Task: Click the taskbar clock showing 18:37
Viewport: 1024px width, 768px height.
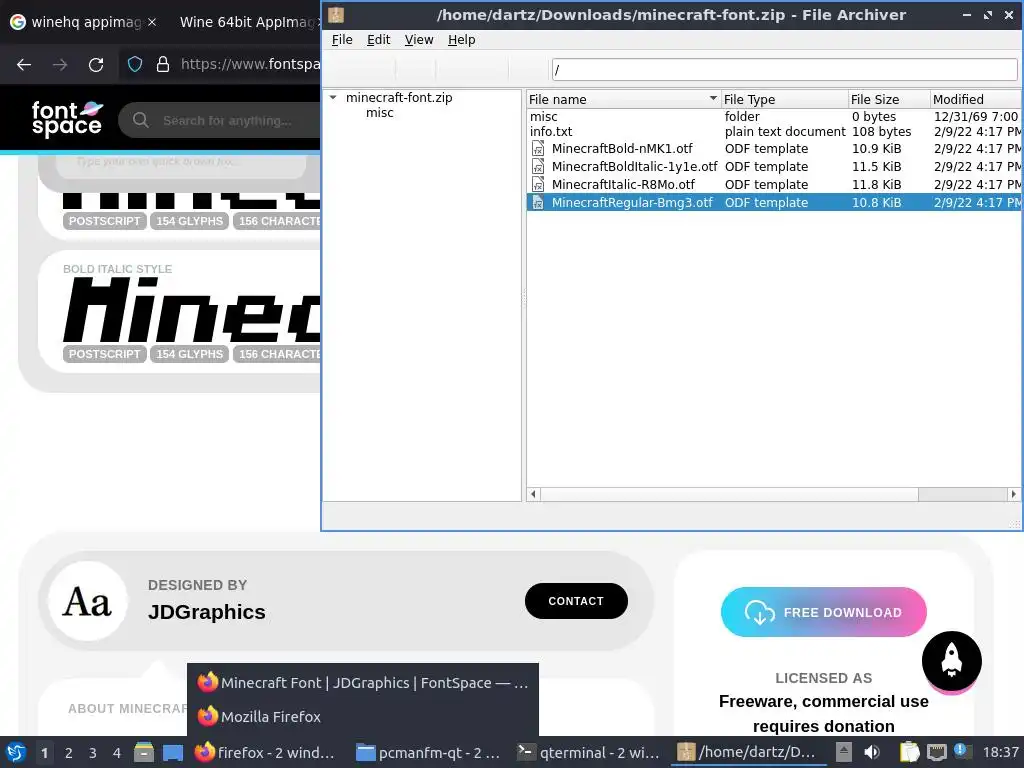Action: [1000, 753]
